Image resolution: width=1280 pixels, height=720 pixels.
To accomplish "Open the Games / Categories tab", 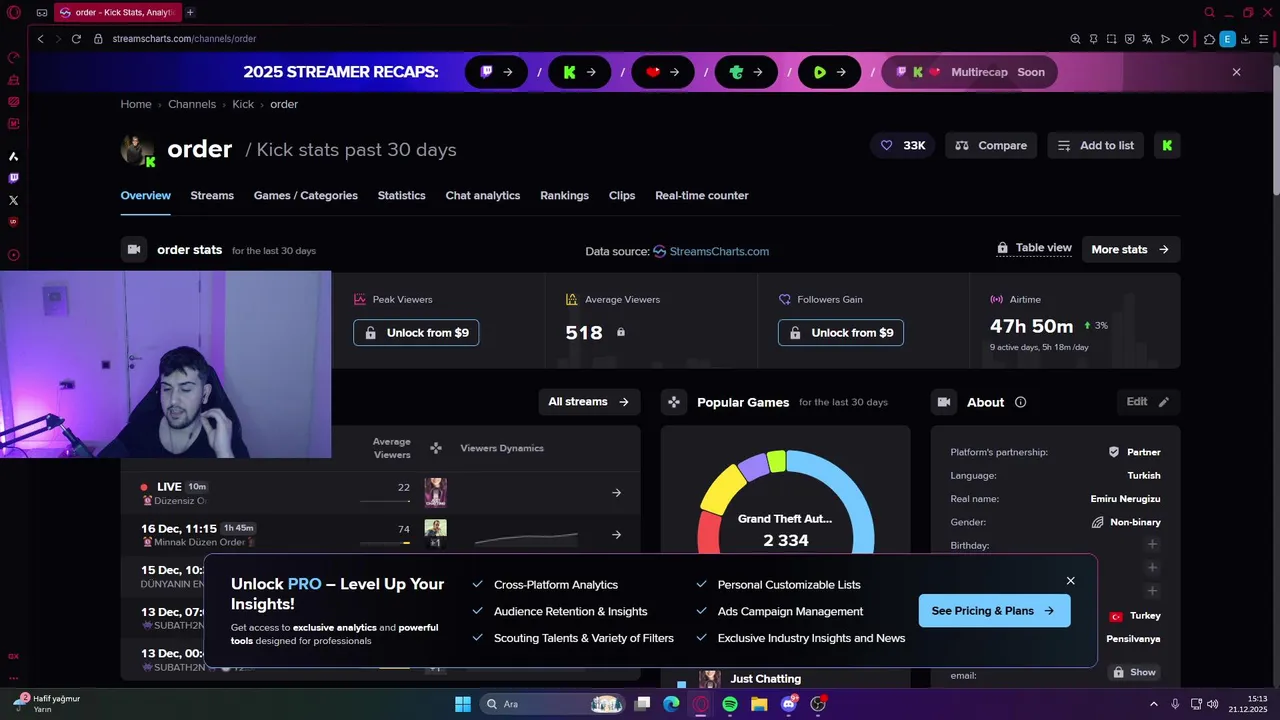I will click(x=306, y=196).
